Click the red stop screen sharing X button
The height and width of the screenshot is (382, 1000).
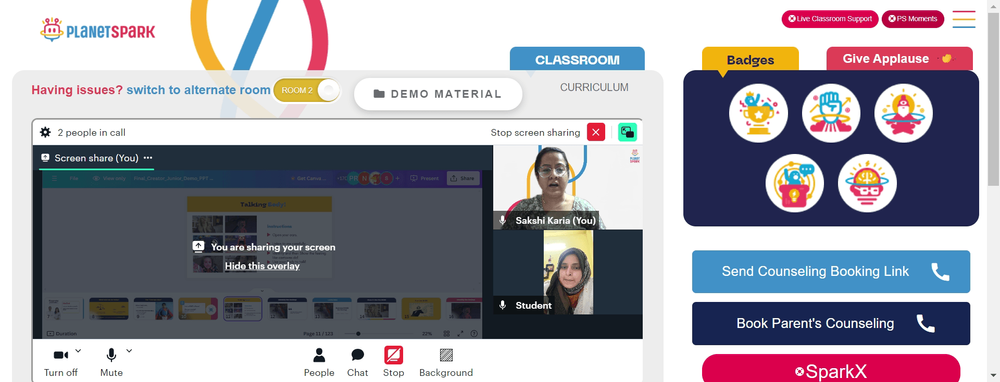point(596,133)
